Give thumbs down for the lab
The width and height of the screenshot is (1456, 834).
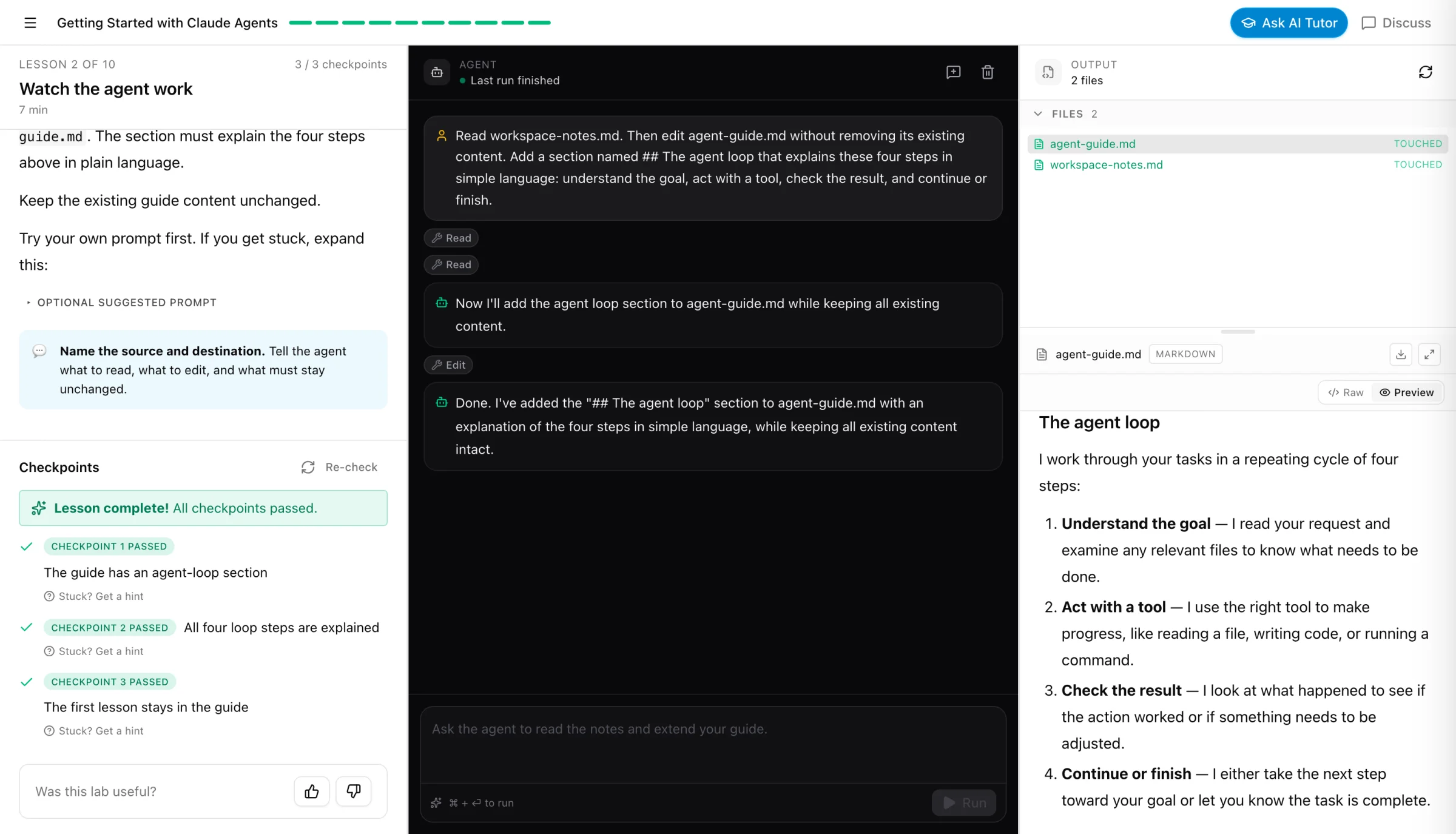pyautogui.click(x=354, y=791)
